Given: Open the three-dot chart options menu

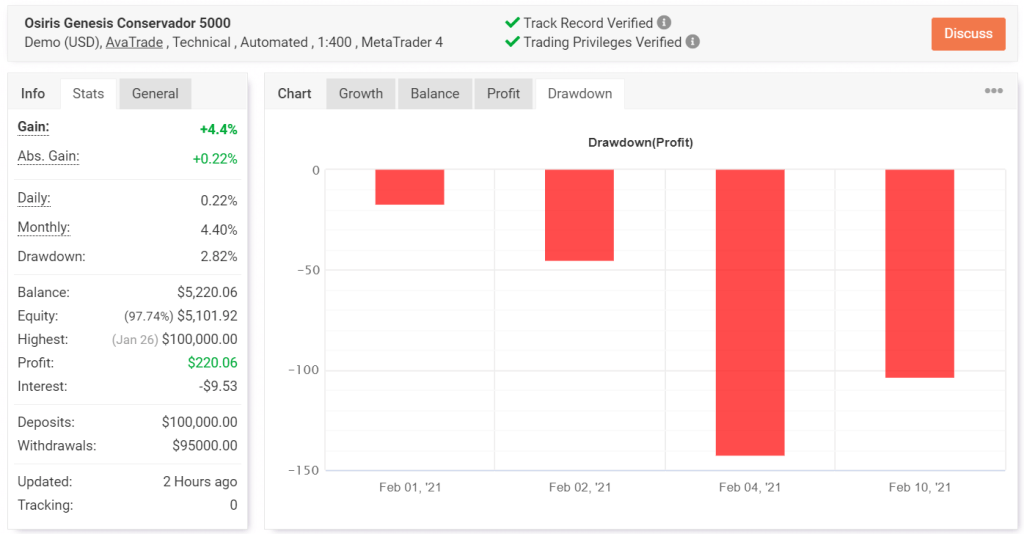Looking at the screenshot, I should tap(993, 91).
